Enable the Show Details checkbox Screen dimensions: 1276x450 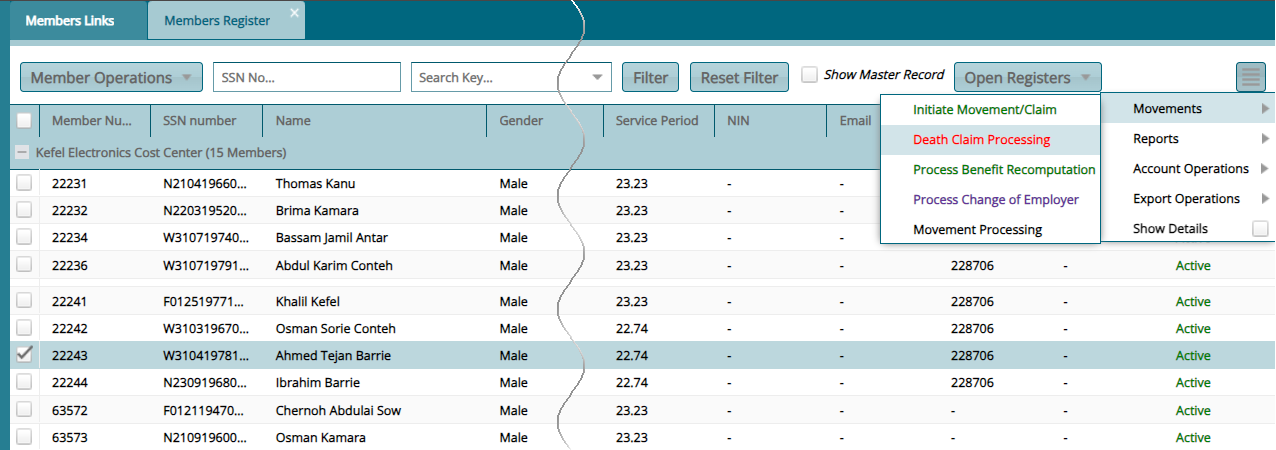point(1260,229)
